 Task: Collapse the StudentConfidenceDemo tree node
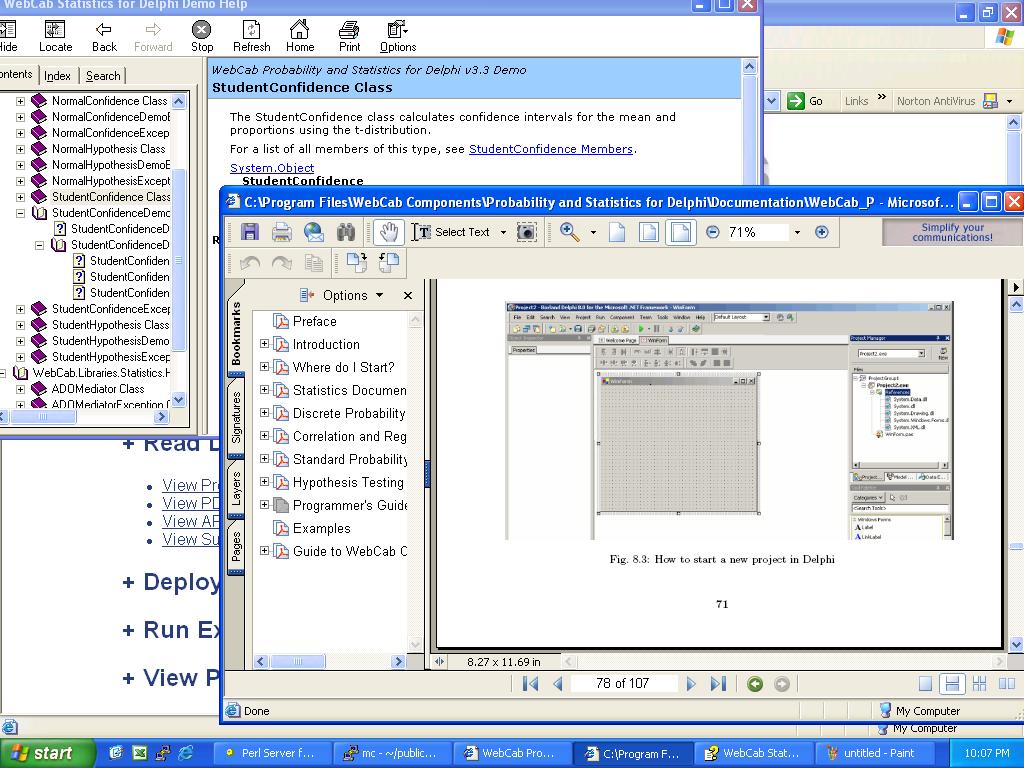[20, 213]
